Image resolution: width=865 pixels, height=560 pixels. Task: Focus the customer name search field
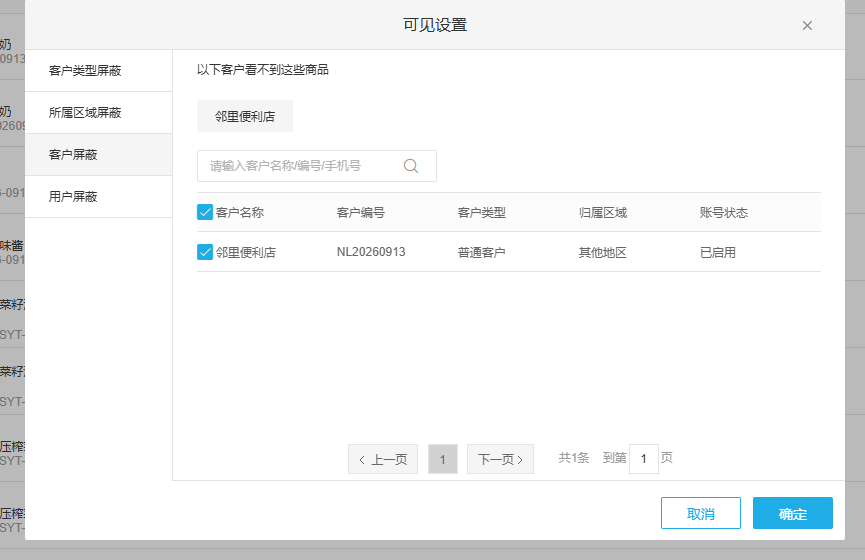[x=317, y=166]
